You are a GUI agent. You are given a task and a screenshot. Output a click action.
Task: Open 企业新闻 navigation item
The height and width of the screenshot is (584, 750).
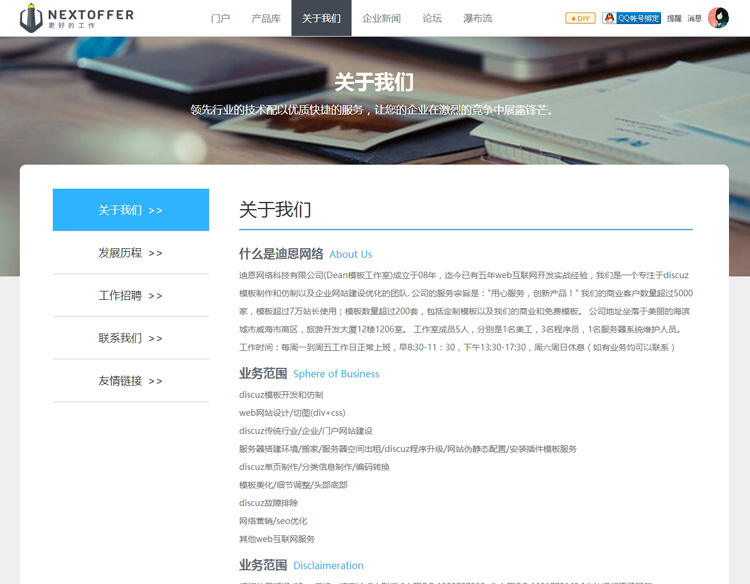[381, 18]
